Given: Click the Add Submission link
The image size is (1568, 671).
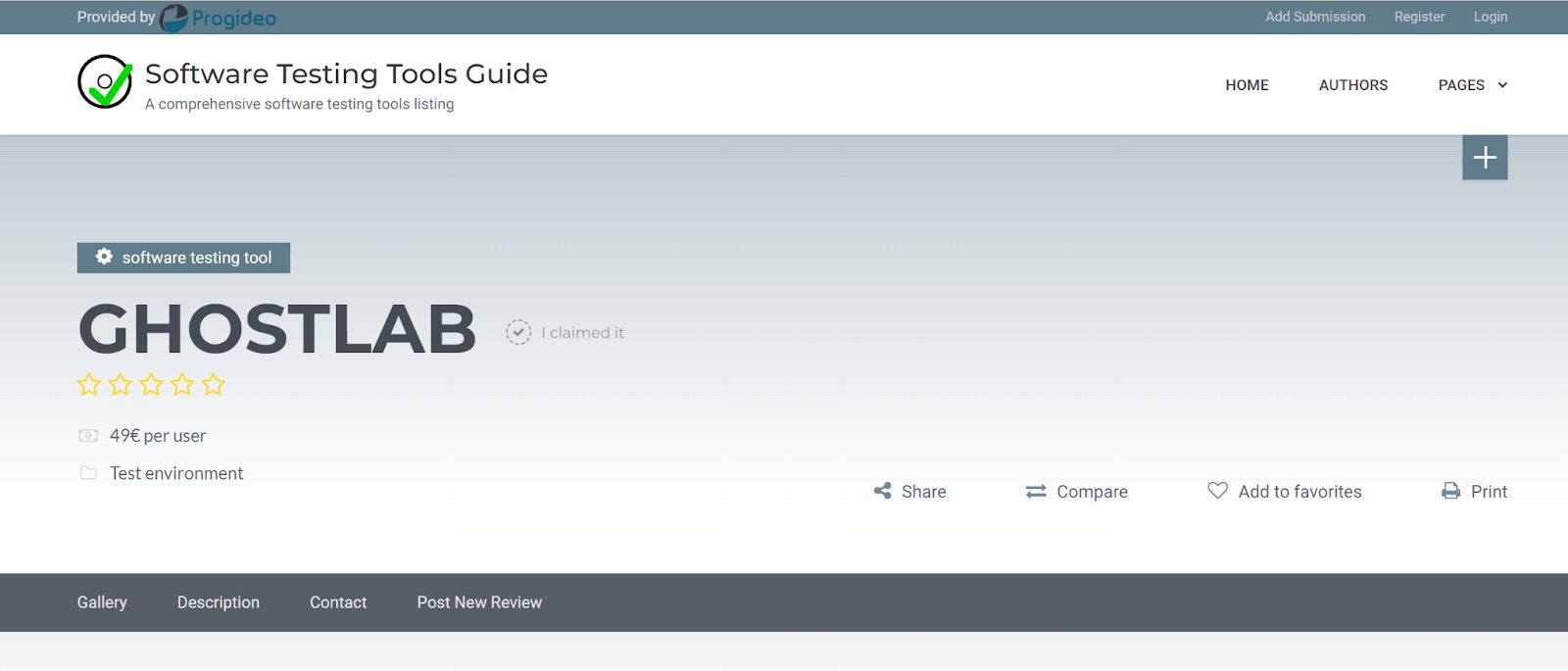Looking at the screenshot, I should point(1314,17).
